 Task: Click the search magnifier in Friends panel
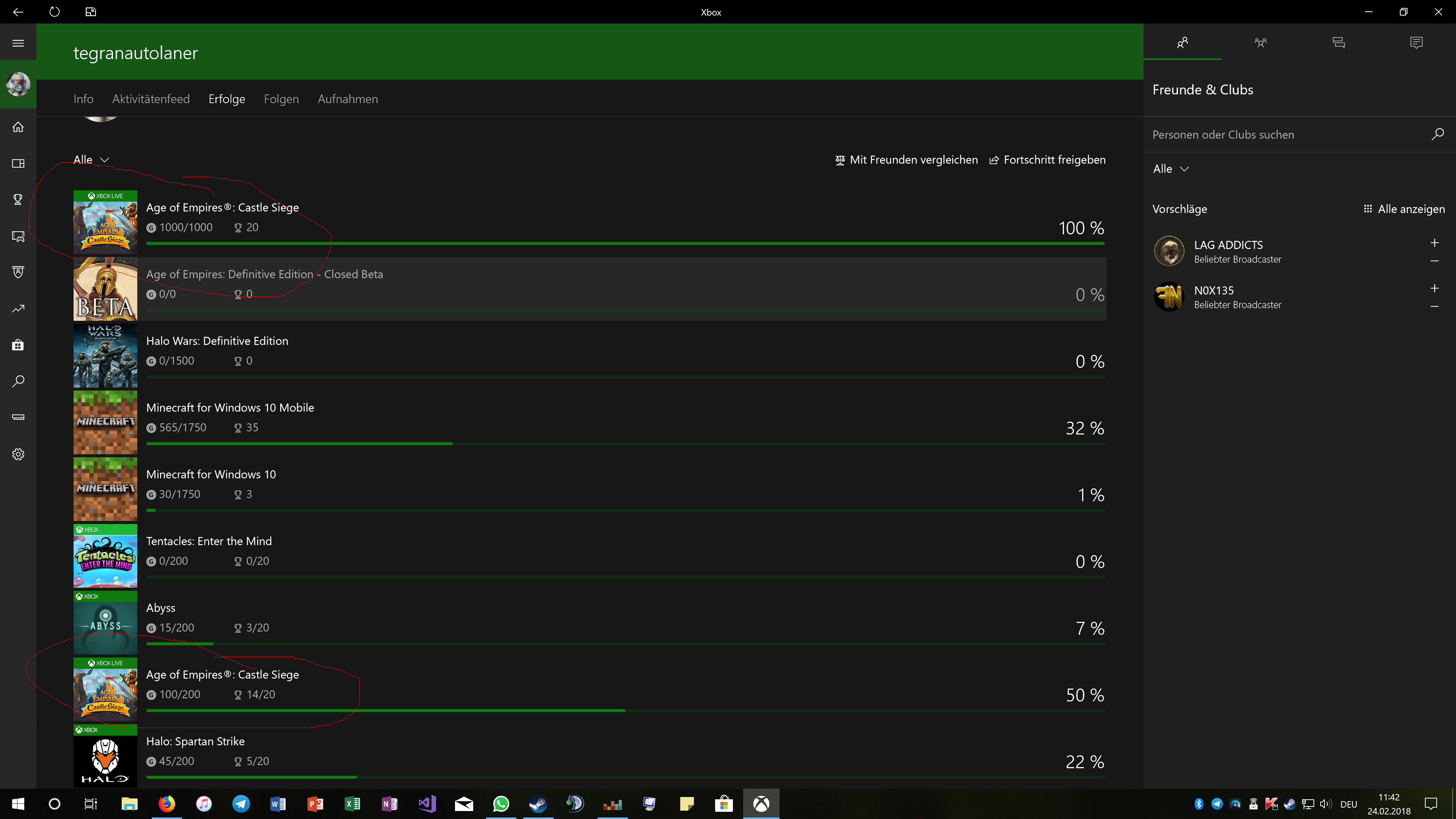(x=1437, y=134)
